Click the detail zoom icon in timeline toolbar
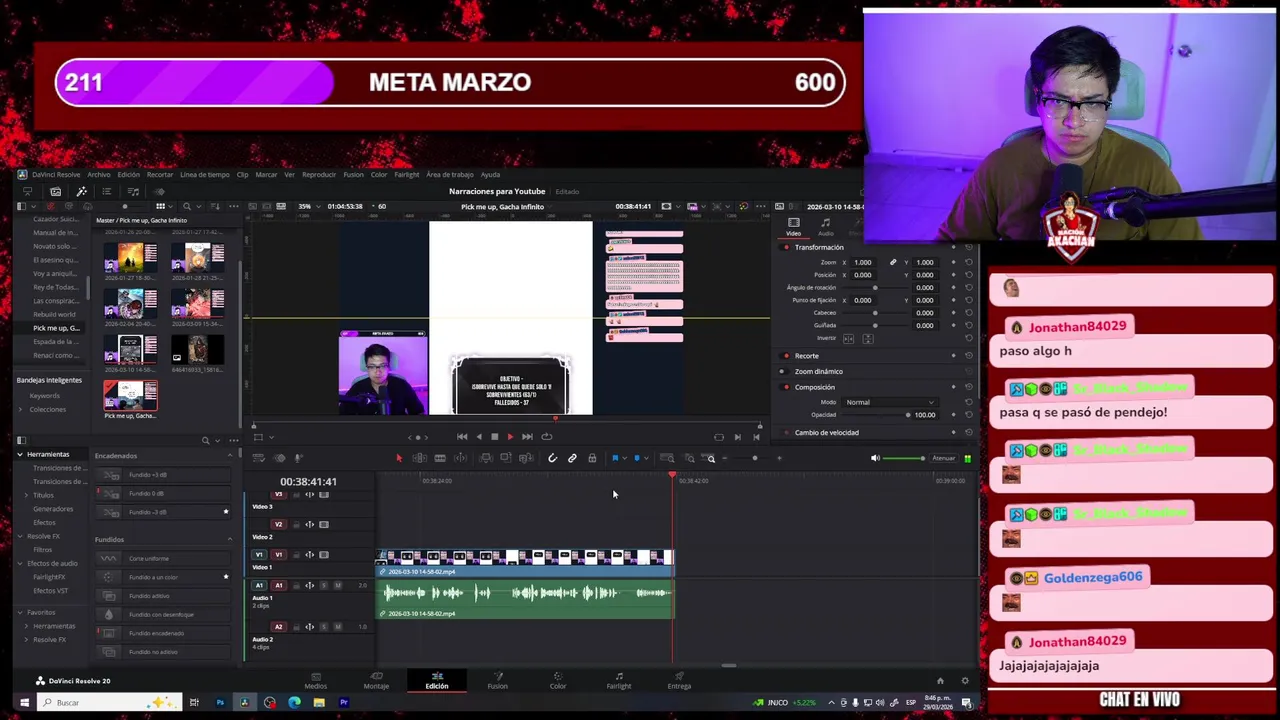Viewport: 1280px width, 720px height. click(x=689, y=458)
